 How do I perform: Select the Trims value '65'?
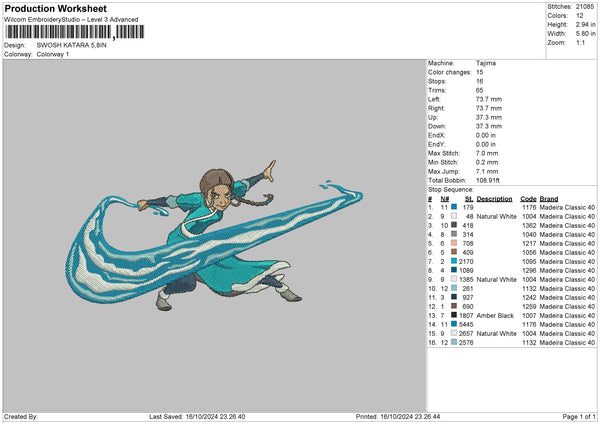(x=480, y=90)
